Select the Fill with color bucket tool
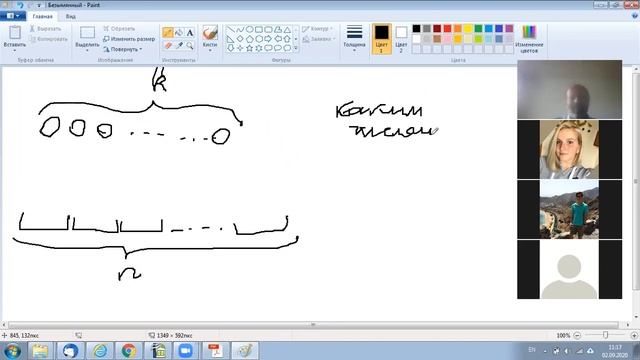This screenshot has width=640, height=360. click(179, 33)
